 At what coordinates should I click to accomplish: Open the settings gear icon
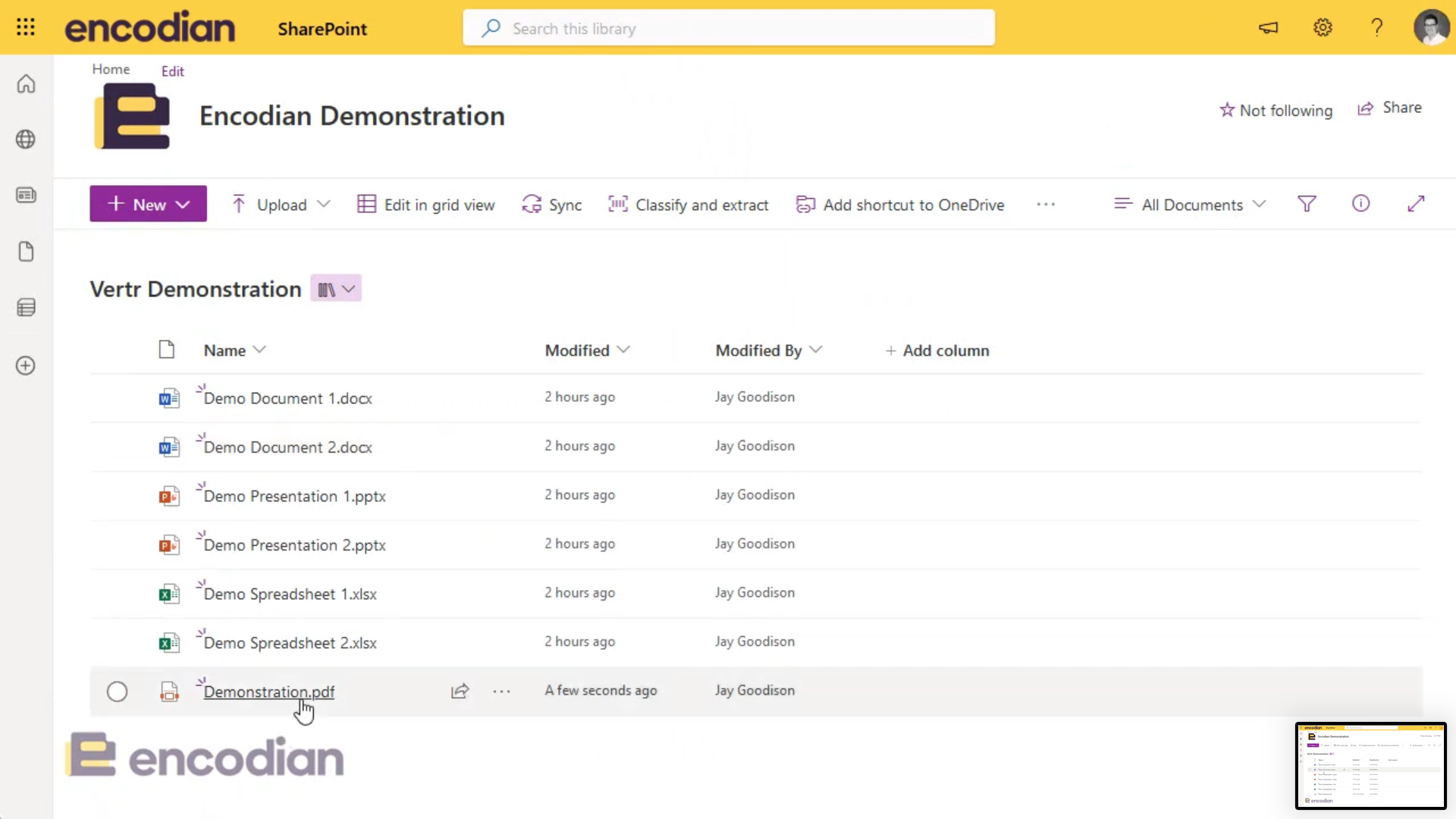[x=1323, y=28]
